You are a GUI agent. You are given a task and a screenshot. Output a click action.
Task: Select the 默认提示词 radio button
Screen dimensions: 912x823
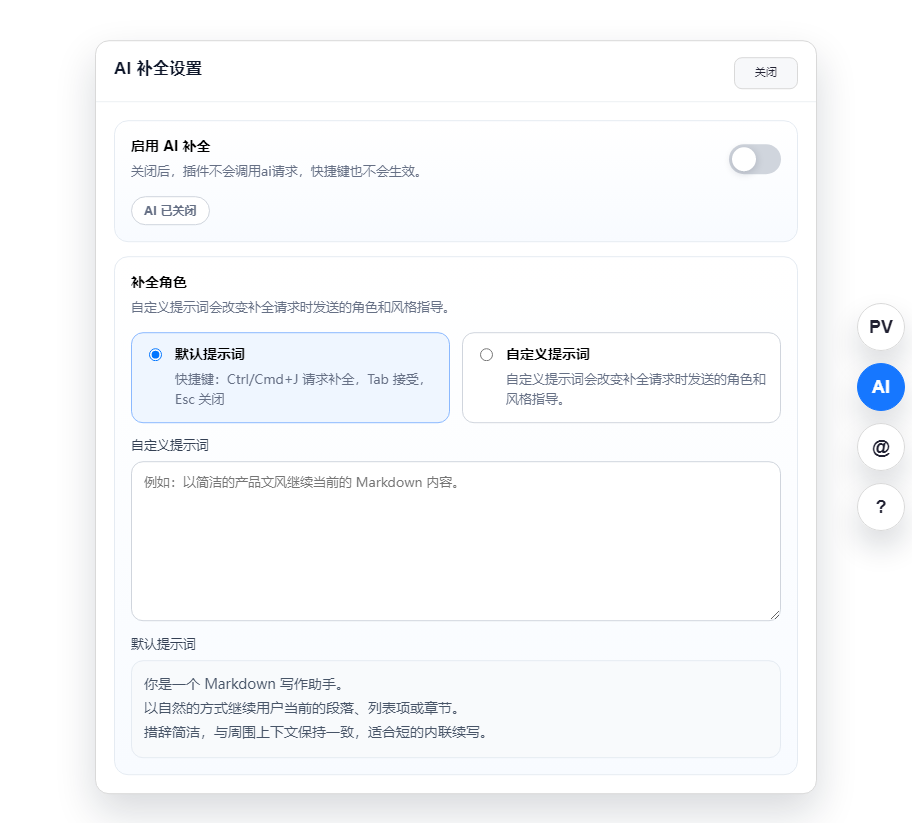[x=155, y=355]
